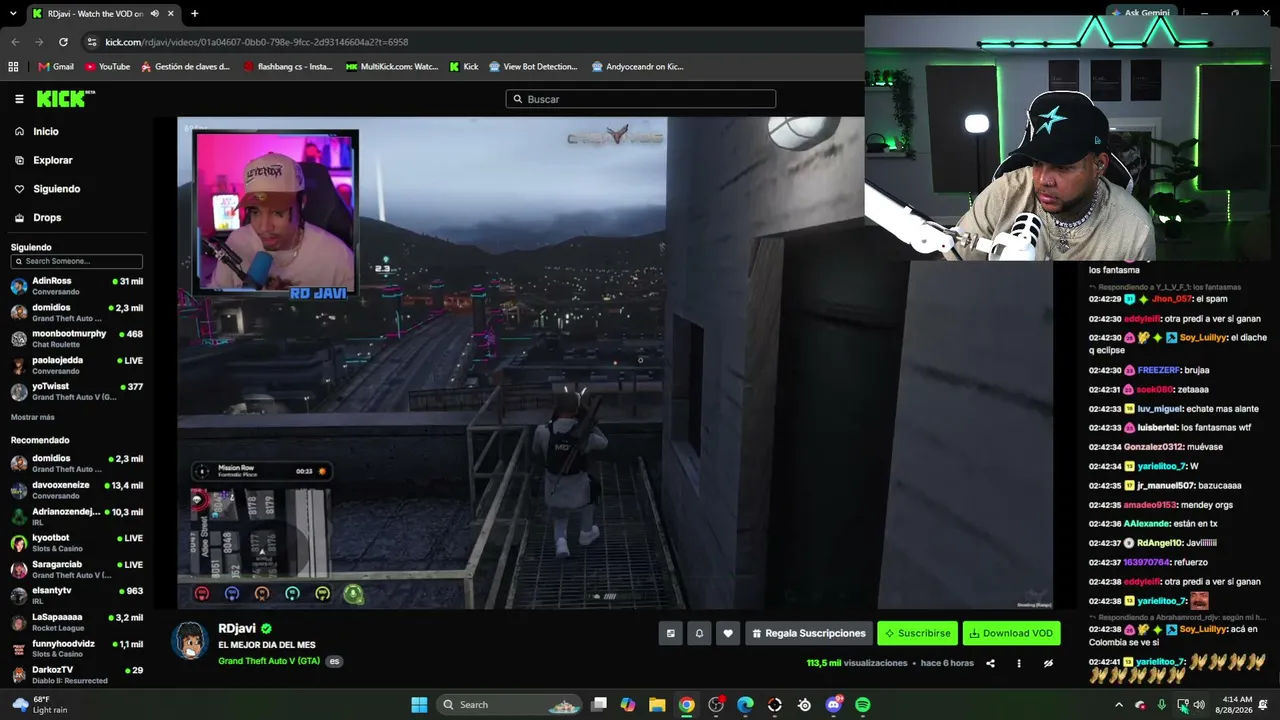
Task: Toggle the notification bell for RDjavi
Action: (699, 633)
